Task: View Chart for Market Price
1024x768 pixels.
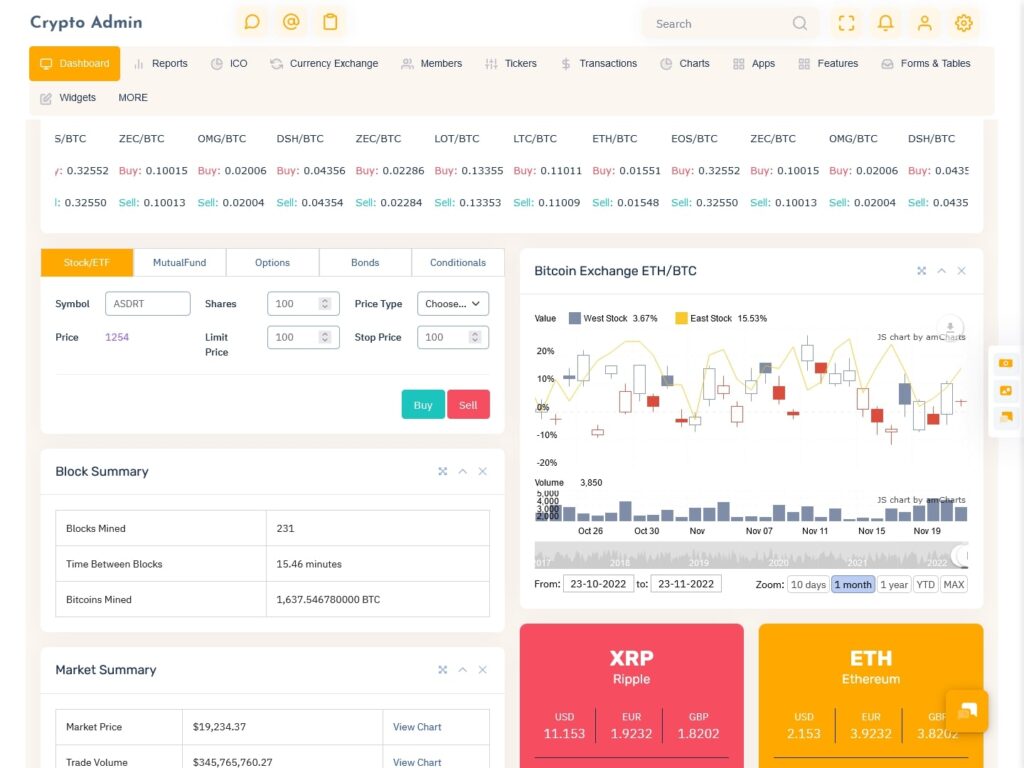Action: (417, 727)
